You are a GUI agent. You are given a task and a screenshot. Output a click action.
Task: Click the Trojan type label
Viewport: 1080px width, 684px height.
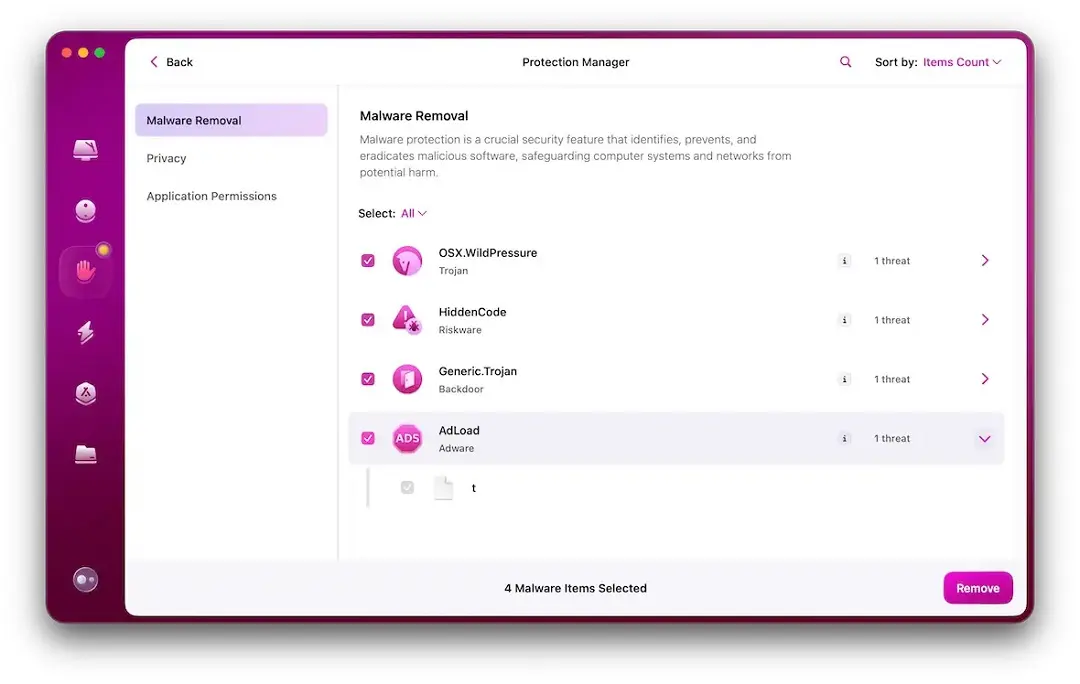(453, 271)
